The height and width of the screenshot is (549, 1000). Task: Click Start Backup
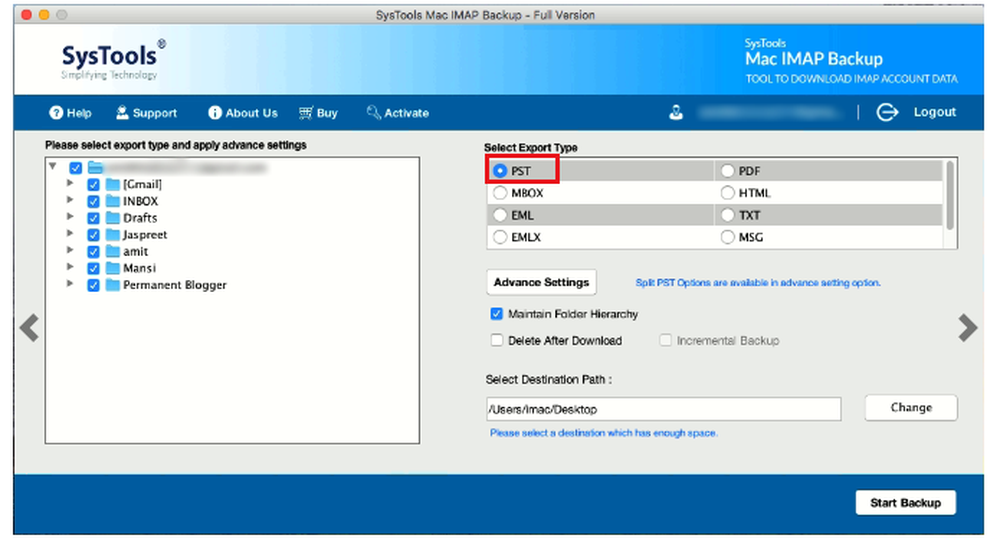click(906, 502)
